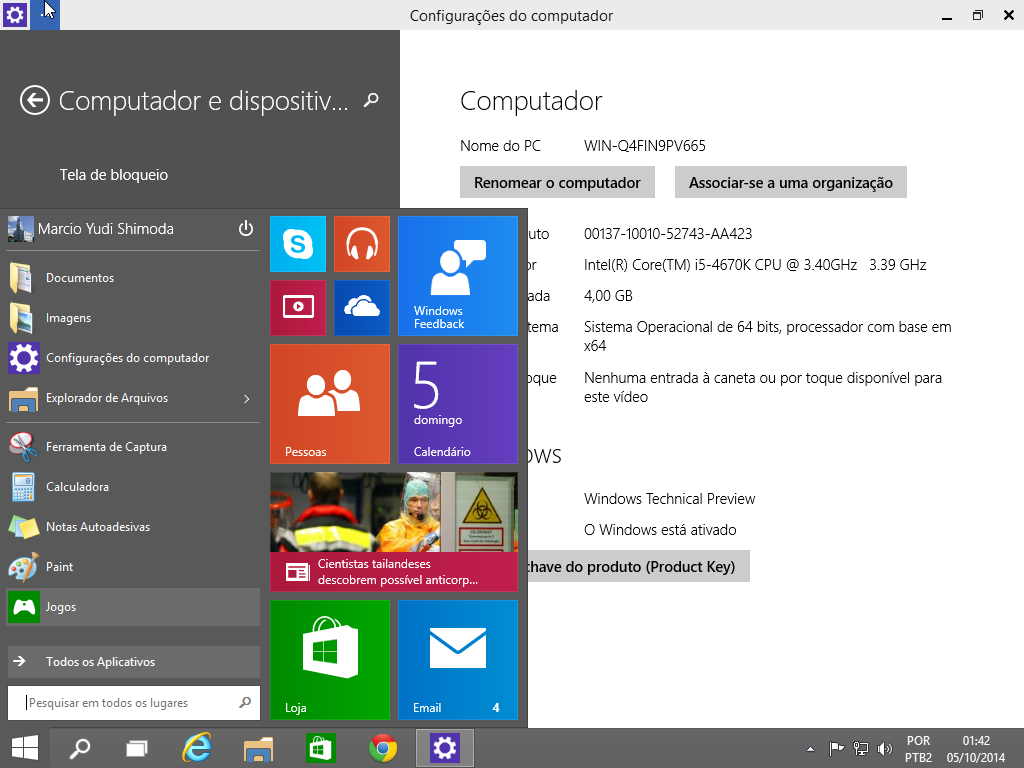Click O Windows está ativado text

(x=660, y=530)
